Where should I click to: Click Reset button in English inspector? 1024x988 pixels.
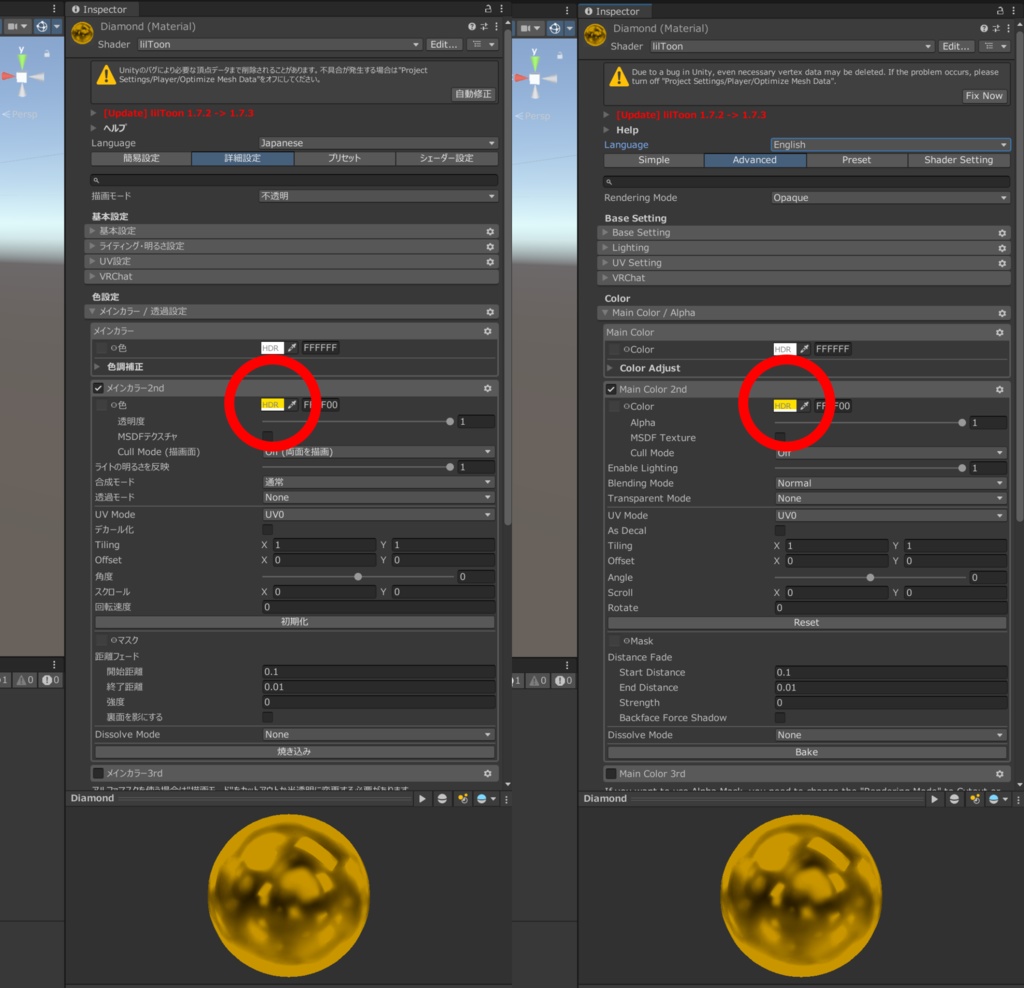click(807, 623)
